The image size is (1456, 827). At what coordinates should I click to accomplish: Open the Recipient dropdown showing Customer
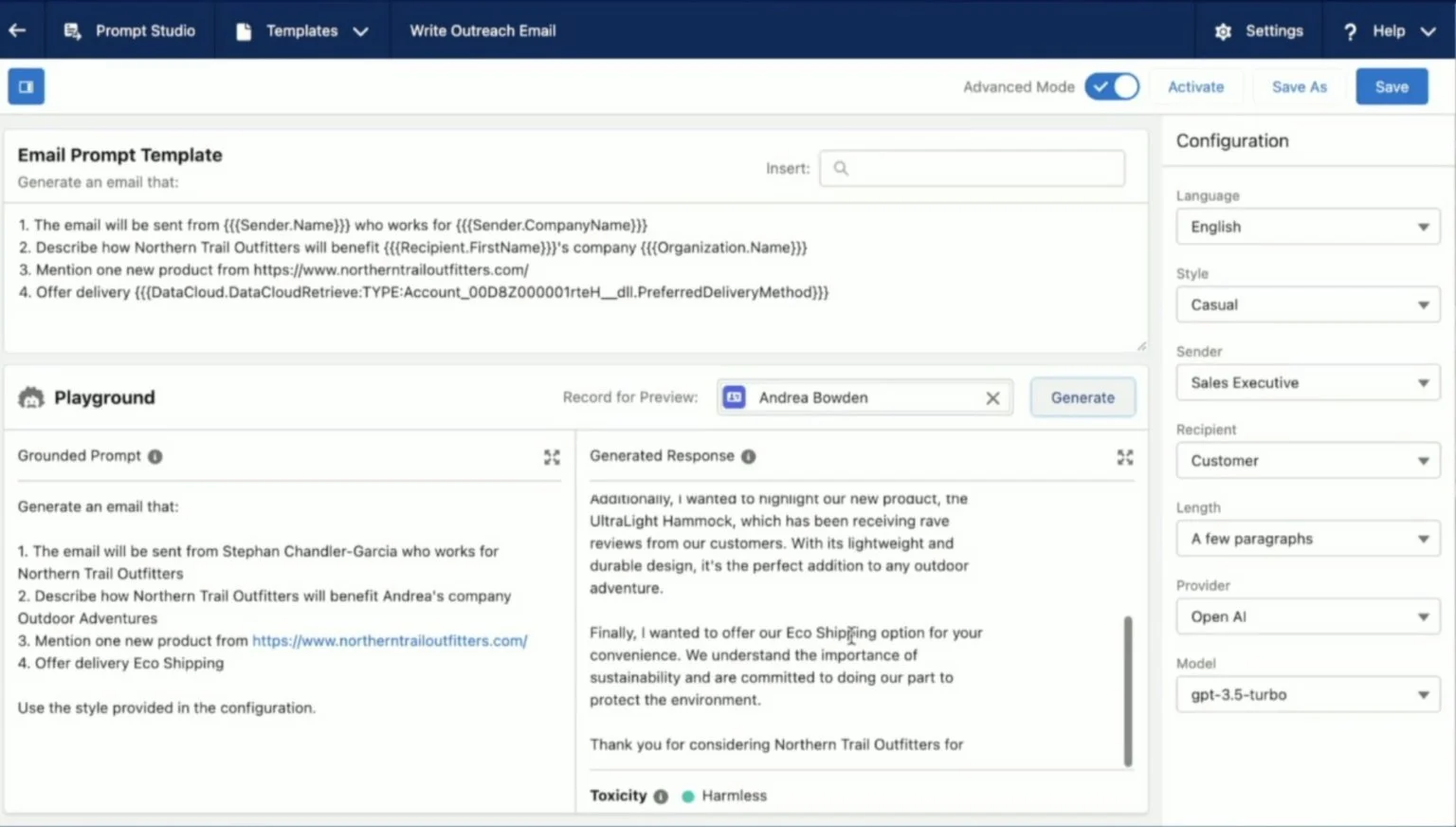coord(1308,460)
